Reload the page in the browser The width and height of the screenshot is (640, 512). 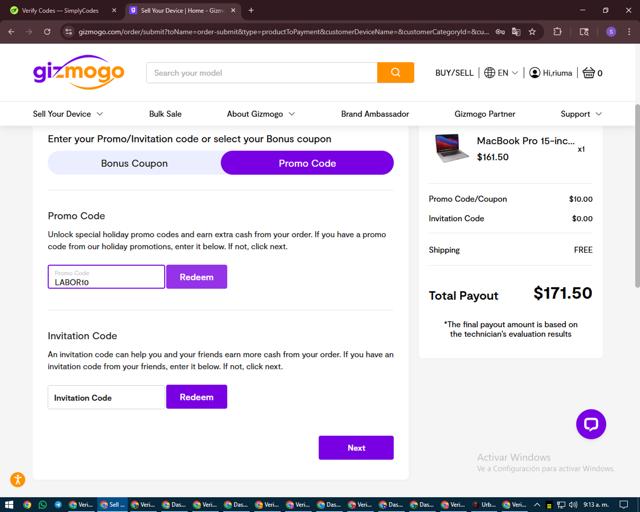pos(47,32)
